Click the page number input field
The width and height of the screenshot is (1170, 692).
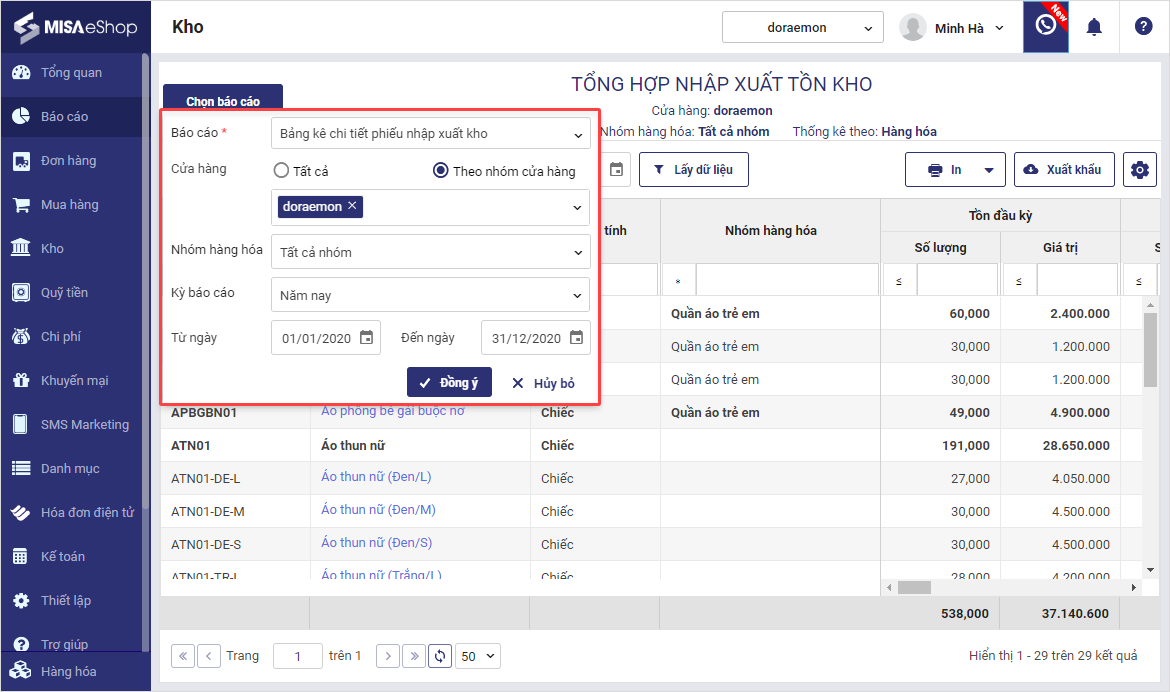[x=298, y=656]
